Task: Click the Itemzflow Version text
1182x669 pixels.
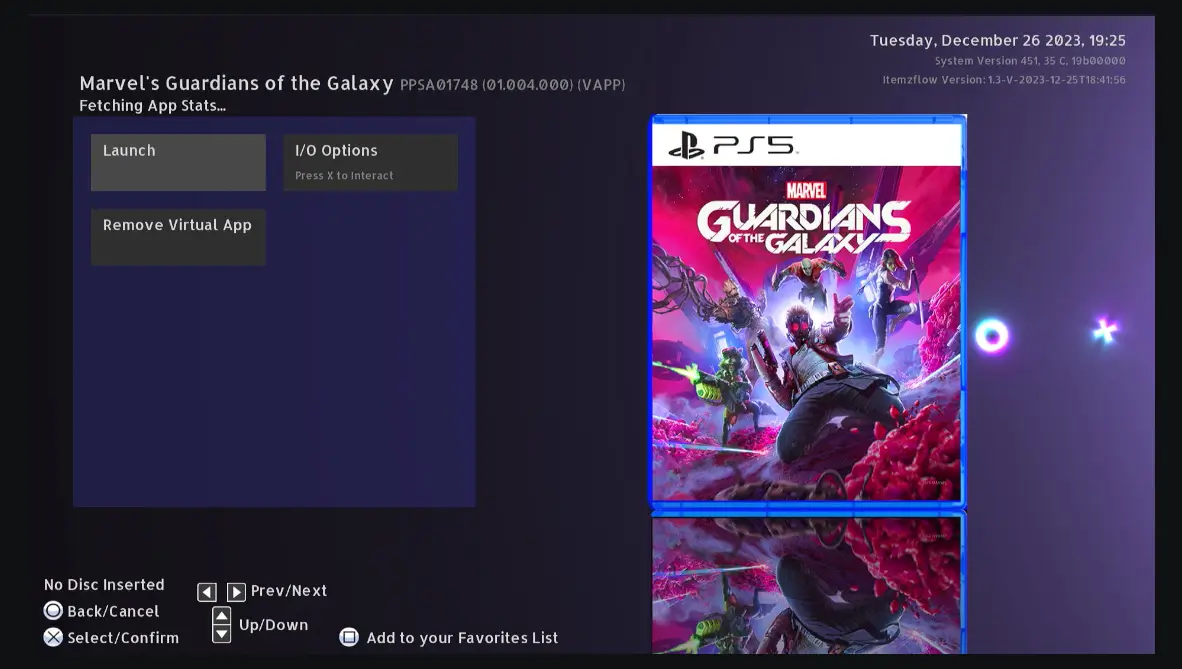Action: click(1003, 80)
